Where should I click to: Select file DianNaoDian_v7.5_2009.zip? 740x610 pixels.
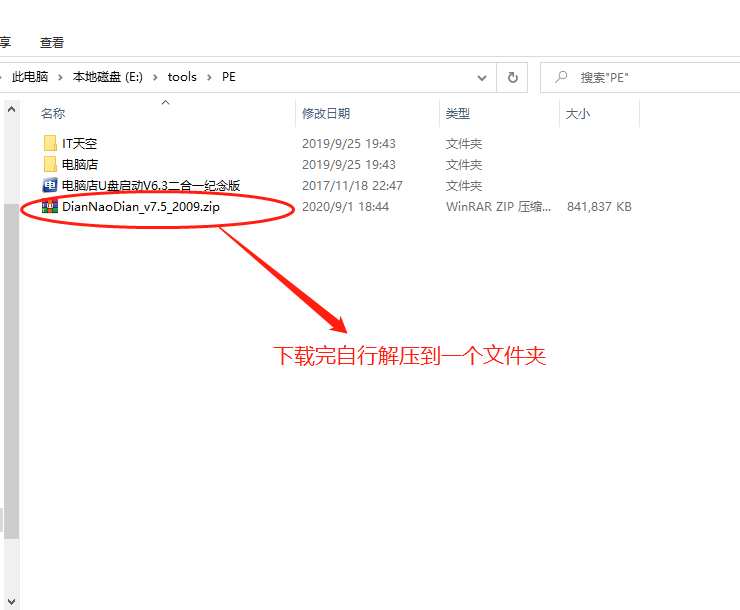click(x=141, y=207)
